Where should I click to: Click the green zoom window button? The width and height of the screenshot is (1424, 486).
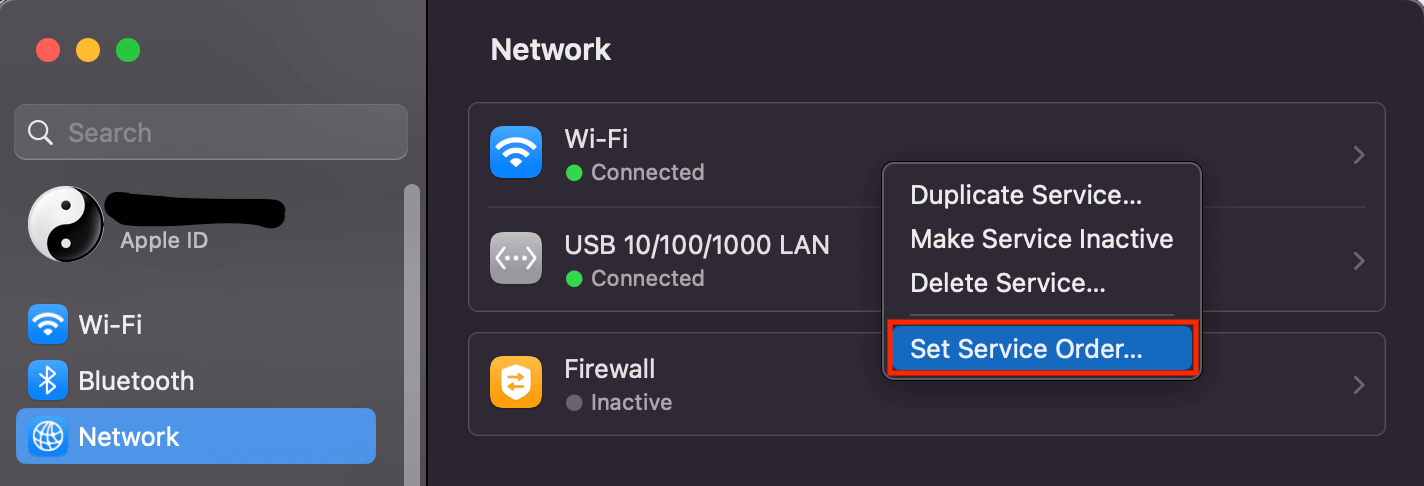(x=128, y=50)
